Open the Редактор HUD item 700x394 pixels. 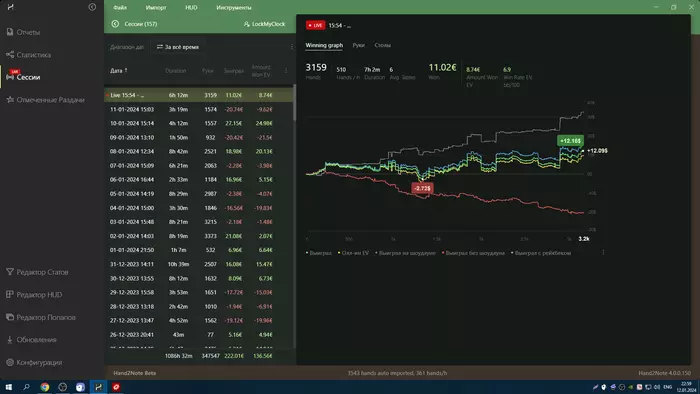click(x=34, y=294)
